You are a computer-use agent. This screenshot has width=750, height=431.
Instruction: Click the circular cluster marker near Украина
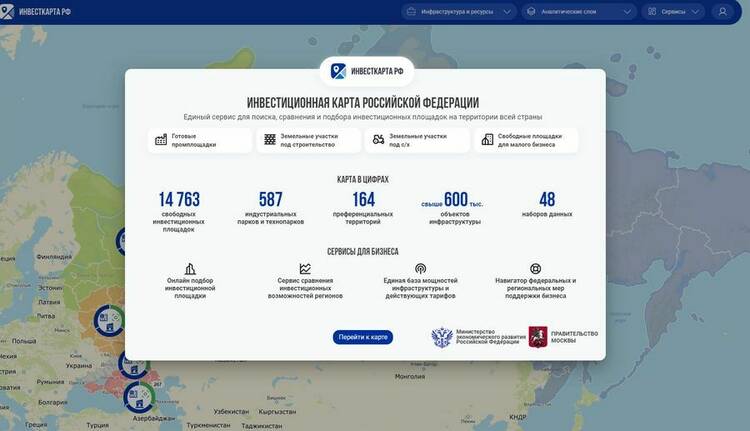133,365
